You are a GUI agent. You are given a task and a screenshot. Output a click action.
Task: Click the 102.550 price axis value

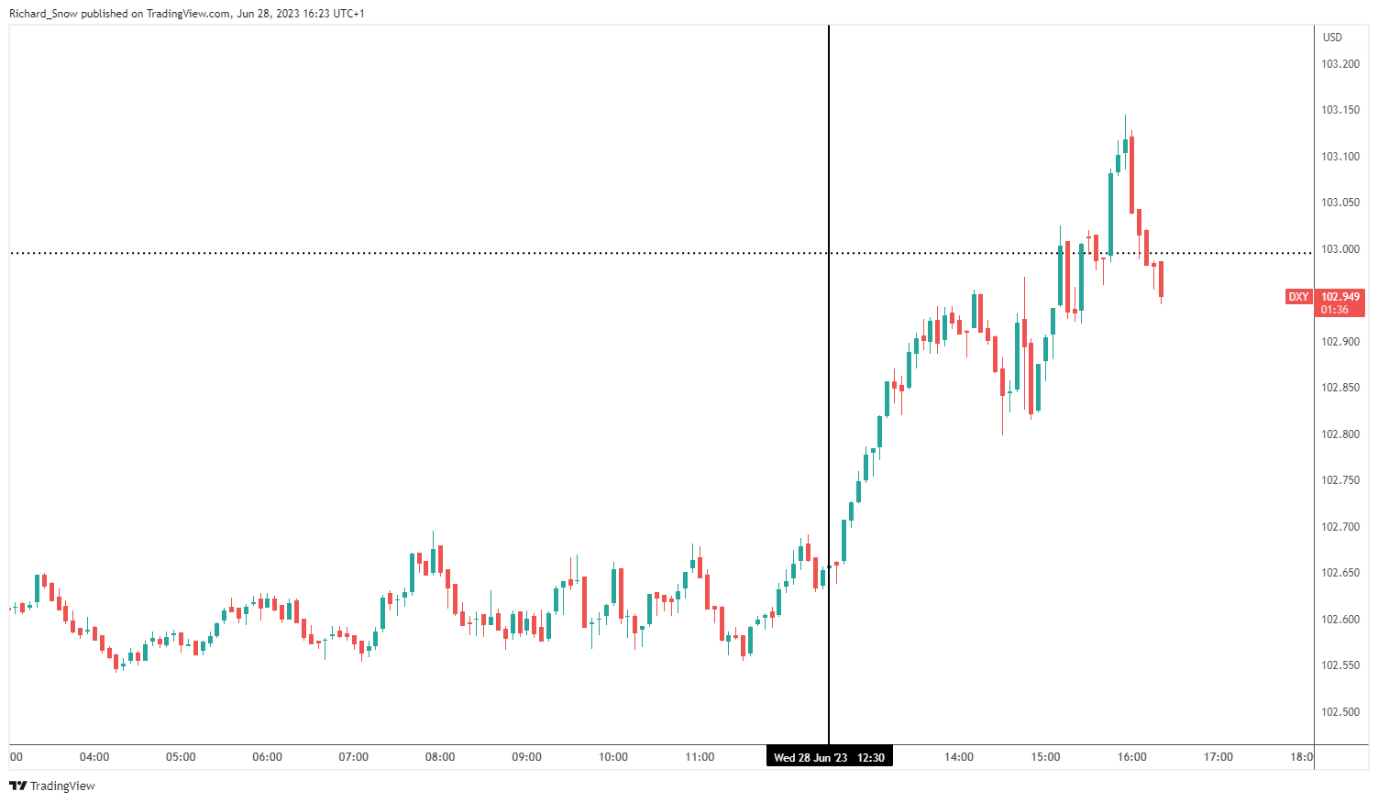click(1341, 666)
